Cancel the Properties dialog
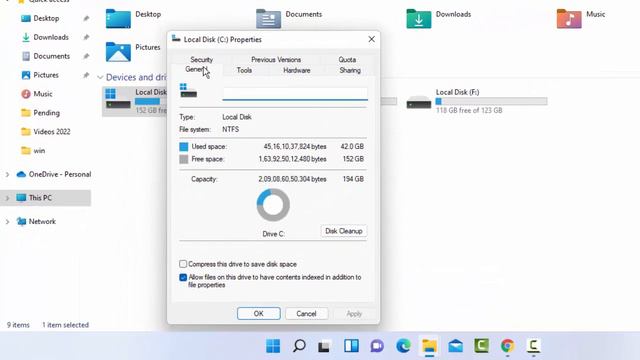 point(306,313)
